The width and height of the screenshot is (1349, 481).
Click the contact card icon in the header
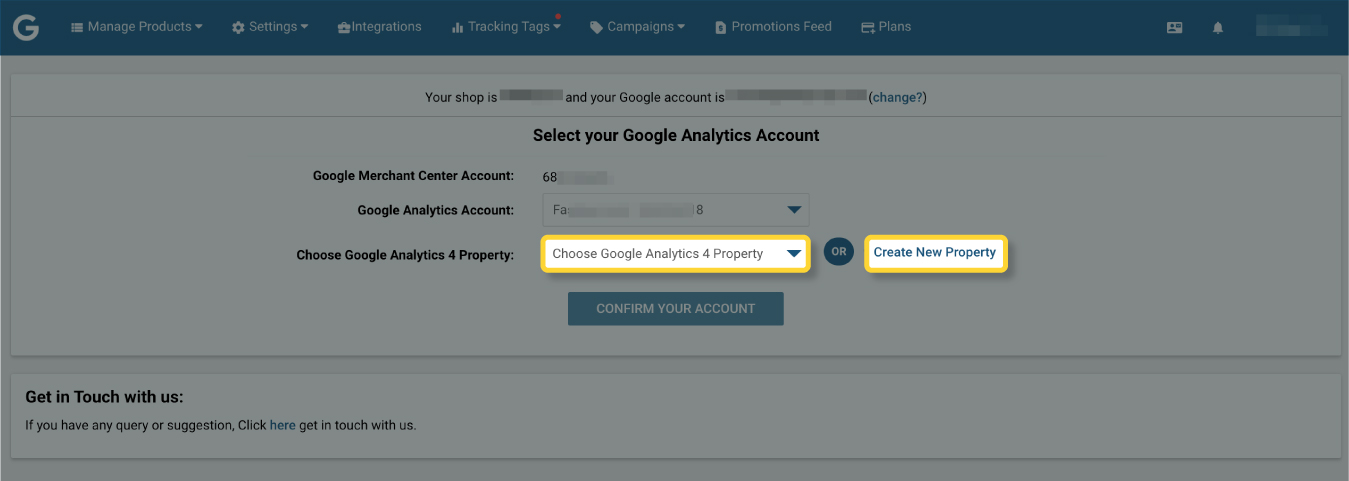tap(1175, 28)
